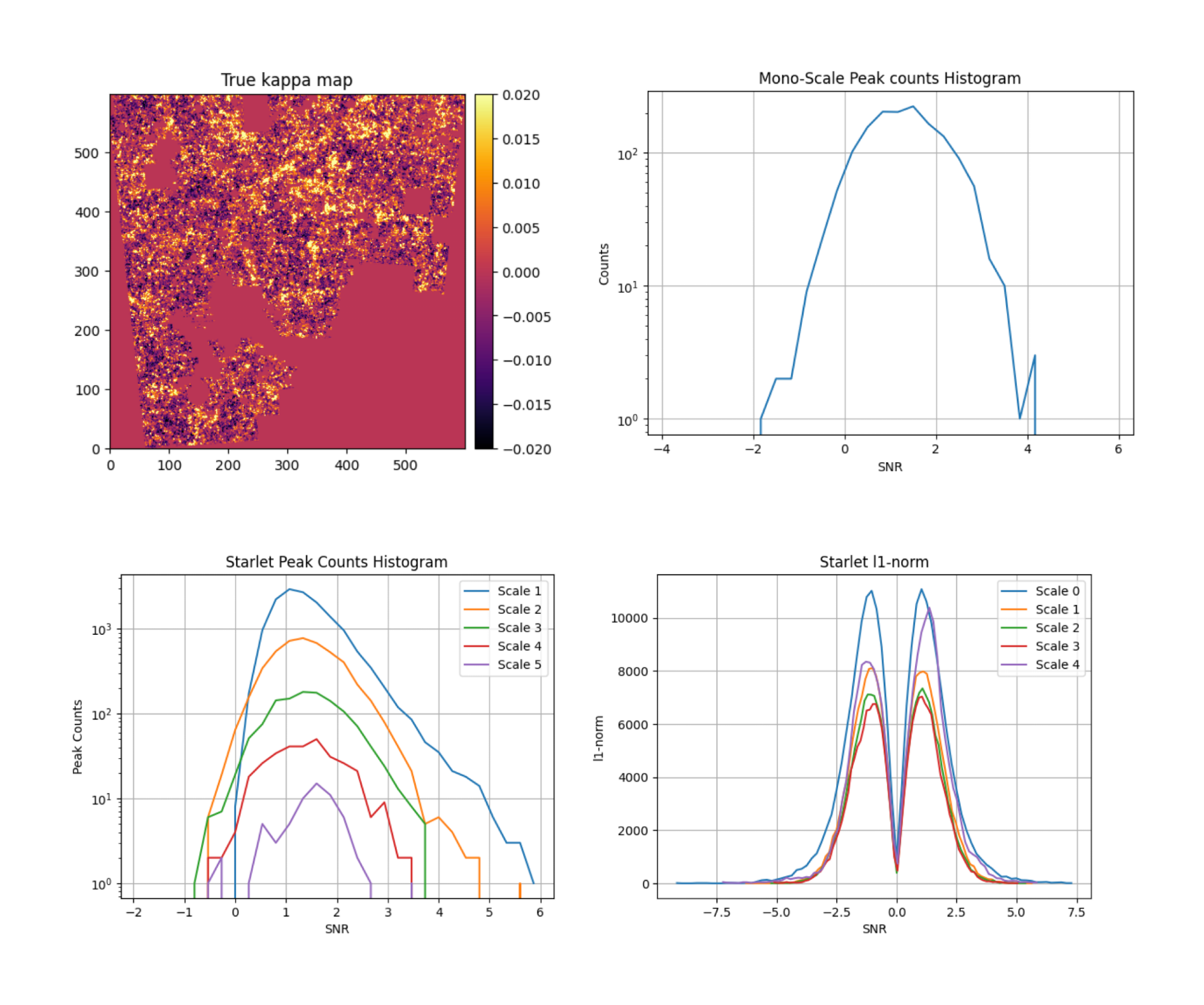Click the blue Scale 1 peak counts curve top
This screenshot has width=1204, height=1005.
pos(290,590)
